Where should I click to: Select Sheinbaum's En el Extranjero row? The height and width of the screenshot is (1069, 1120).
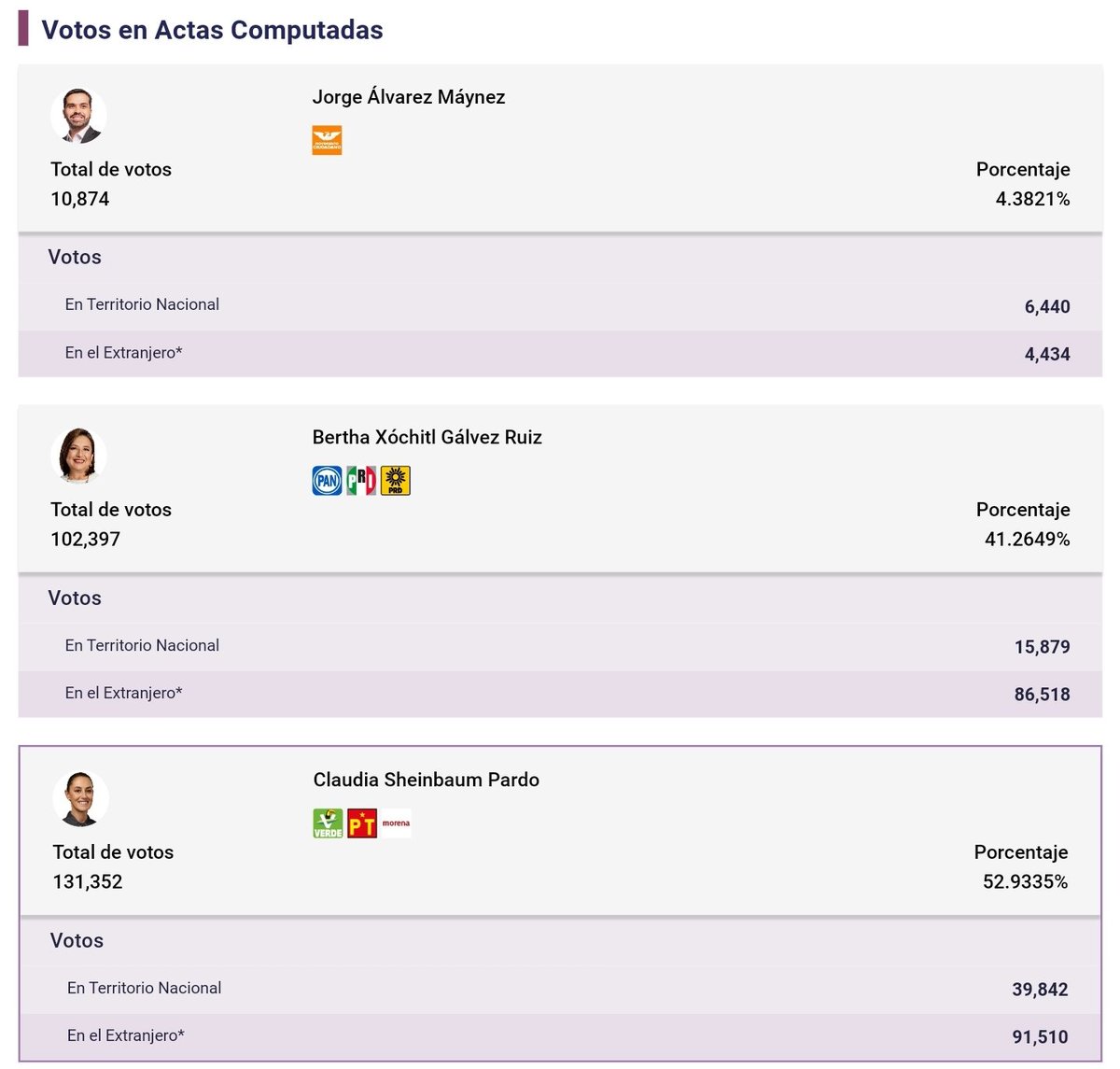pyautogui.click(x=560, y=1036)
